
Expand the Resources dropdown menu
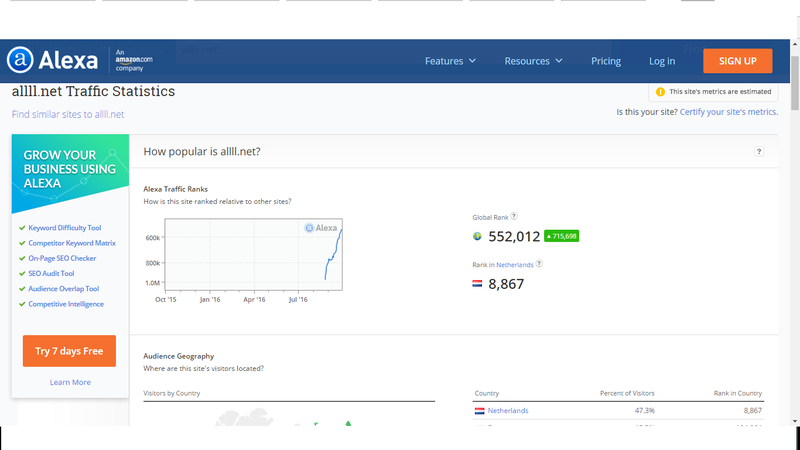point(533,61)
